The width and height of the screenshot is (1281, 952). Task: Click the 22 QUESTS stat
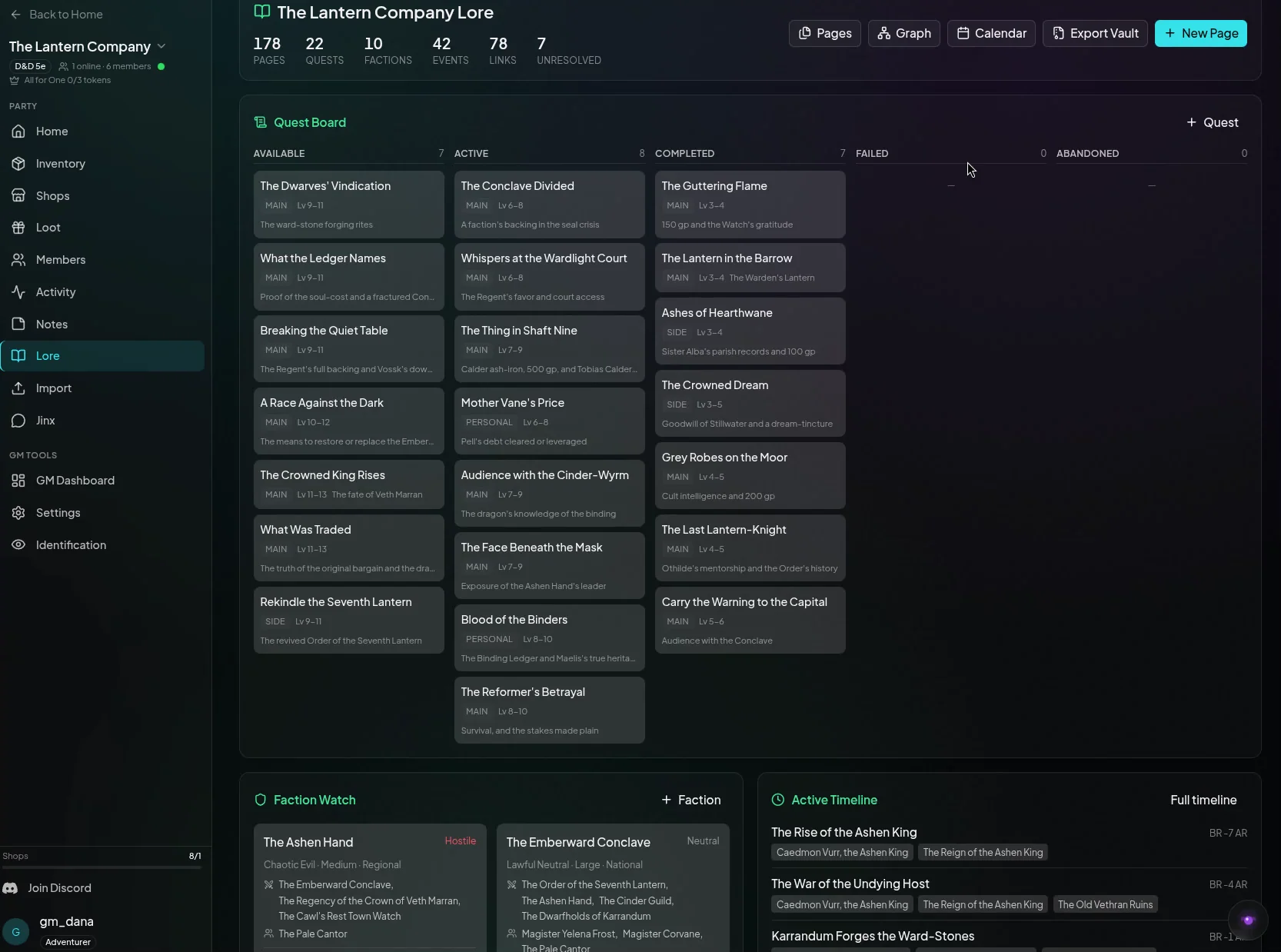(324, 51)
